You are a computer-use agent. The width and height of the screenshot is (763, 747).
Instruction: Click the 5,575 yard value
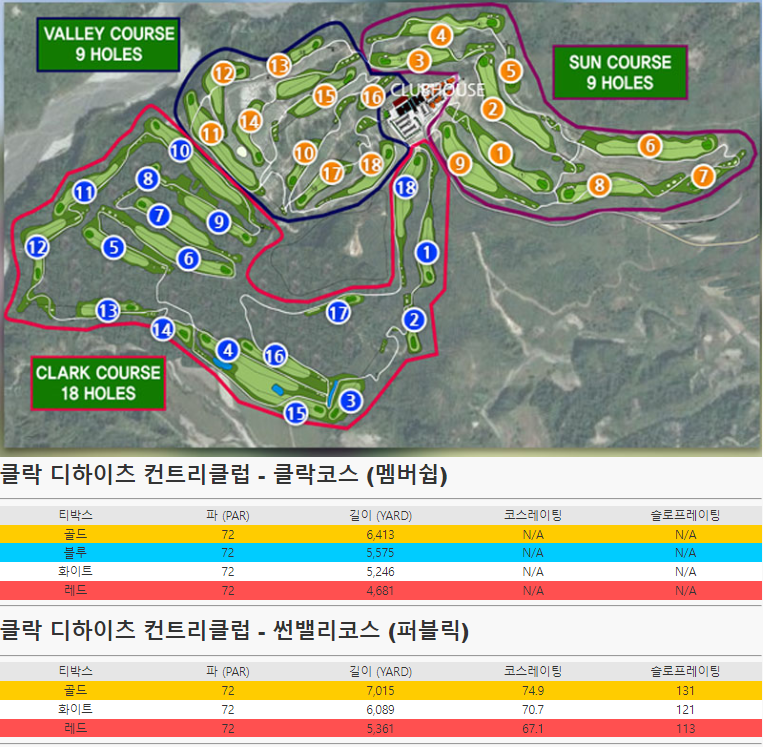pyautogui.click(x=381, y=553)
